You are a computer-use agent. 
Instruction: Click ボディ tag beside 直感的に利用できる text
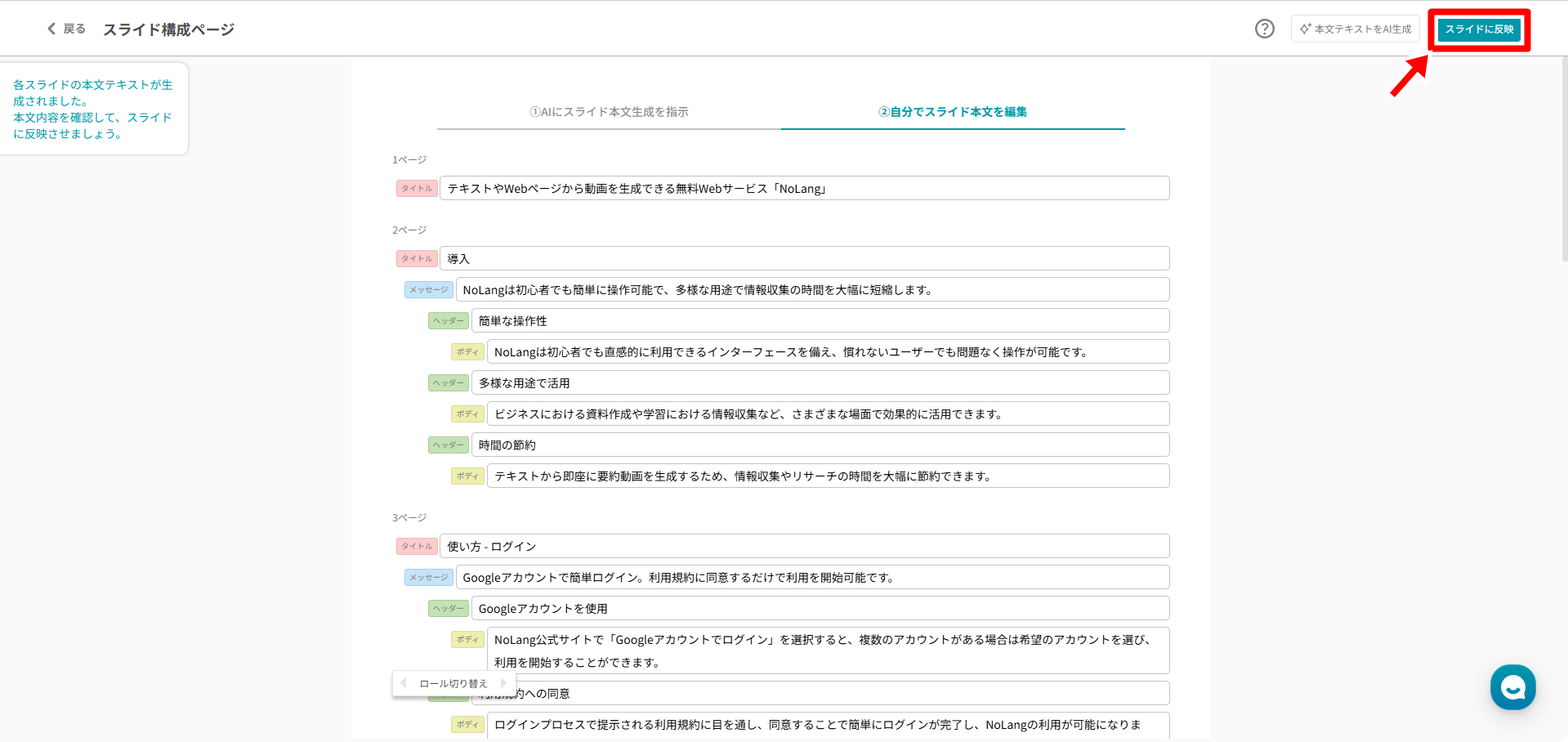[x=467, y=351]
